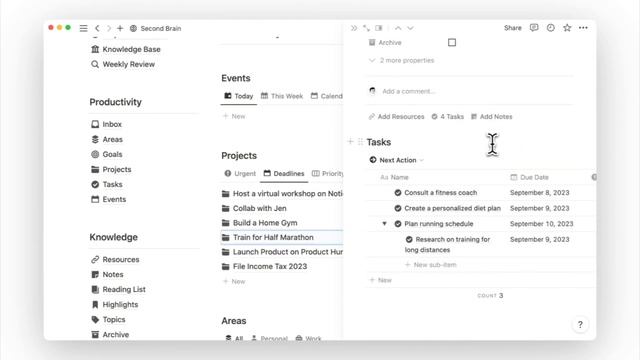Screen dimensions: 640x360
Task: Open Host a virtual workshop project
Action: pyautogui.click(x=282, y=193)
